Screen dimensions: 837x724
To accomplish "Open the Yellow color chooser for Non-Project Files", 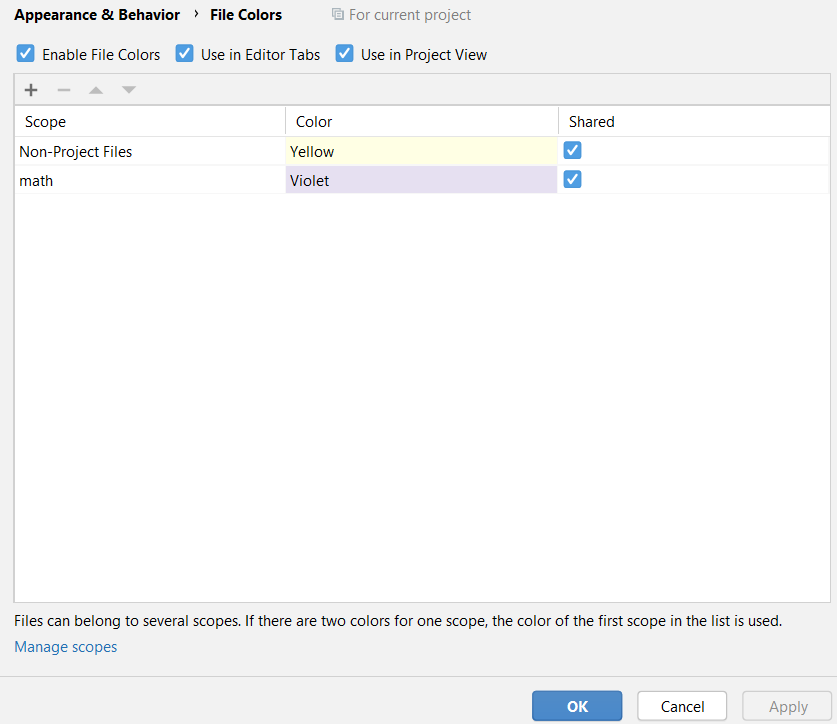I will [420, 150].
